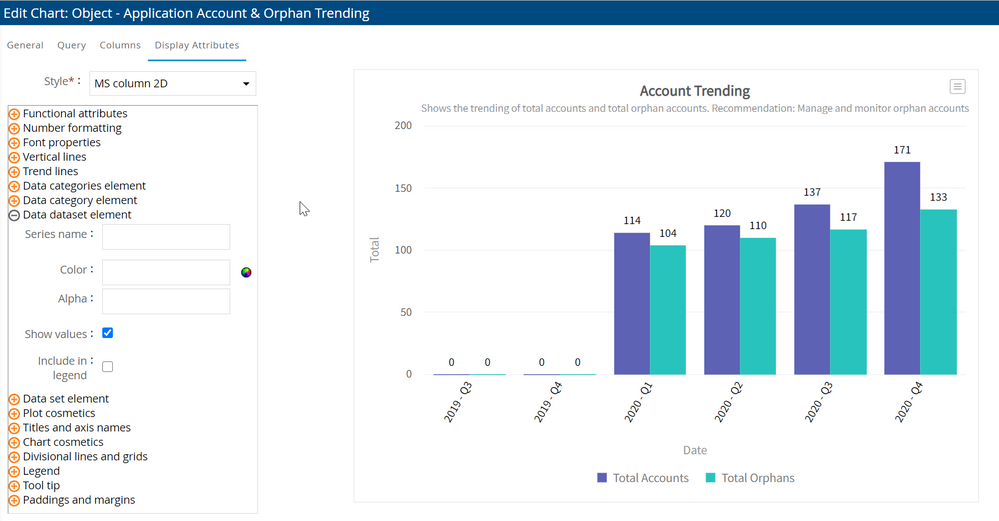
Task: Open the chart hamburger export menu
Action: (x=957, y=87)
